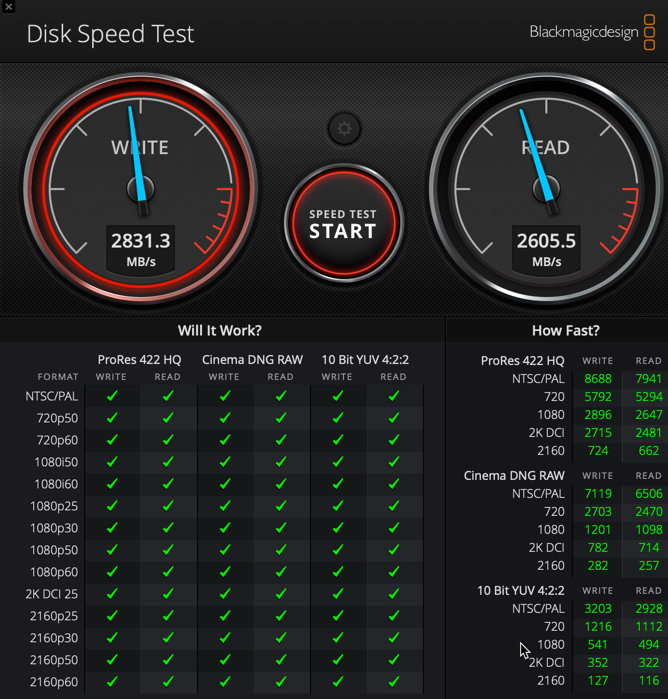
Task: Click the ProRes 422 HQ read checkmark for 2K DCI 25
Action: pos(168,594)
